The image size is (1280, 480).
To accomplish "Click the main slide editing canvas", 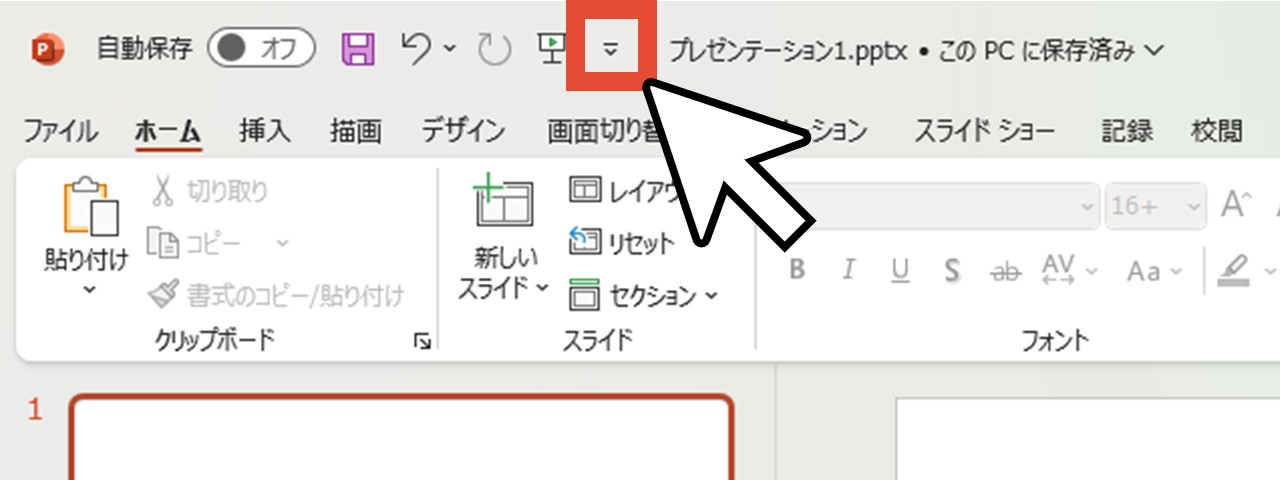I will (x=1087, y=439).
